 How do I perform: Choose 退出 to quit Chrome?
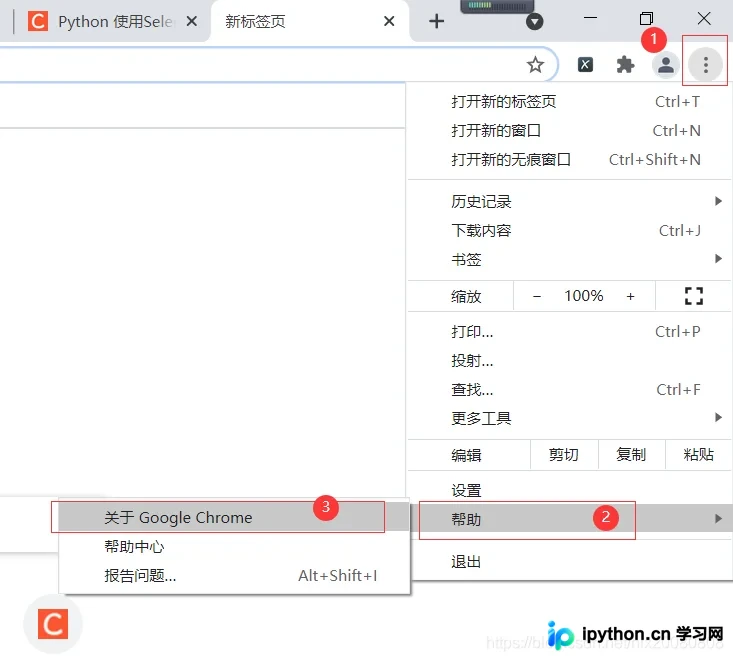569,561
